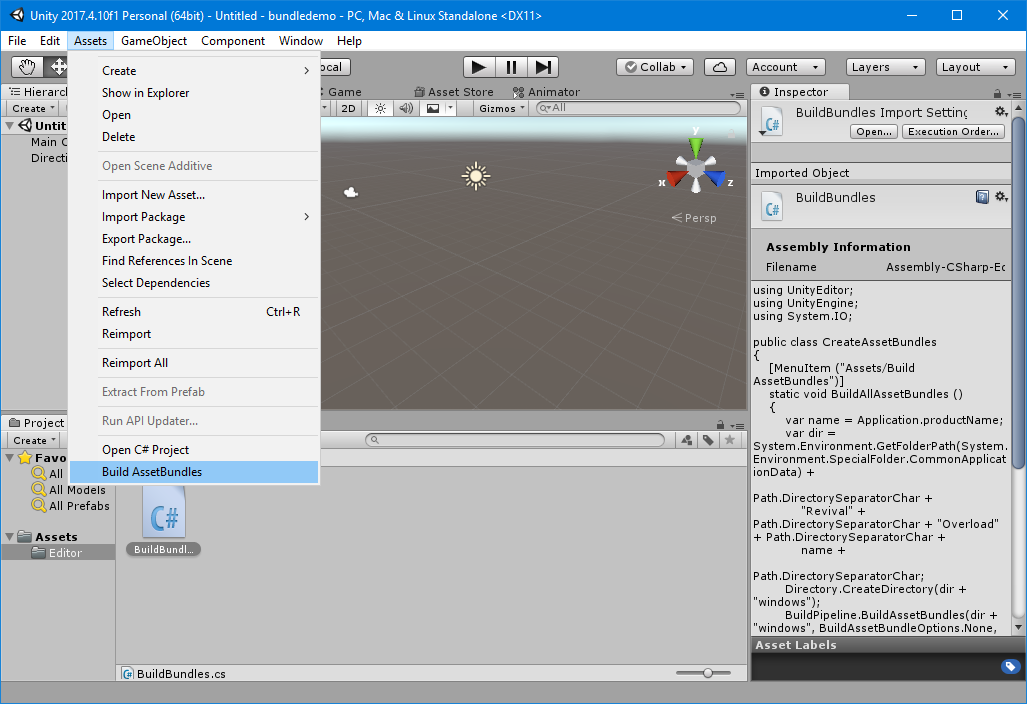Toggle the scene gizmo lock icon
Screen dimensions: 1027x704
coord(732,134)
